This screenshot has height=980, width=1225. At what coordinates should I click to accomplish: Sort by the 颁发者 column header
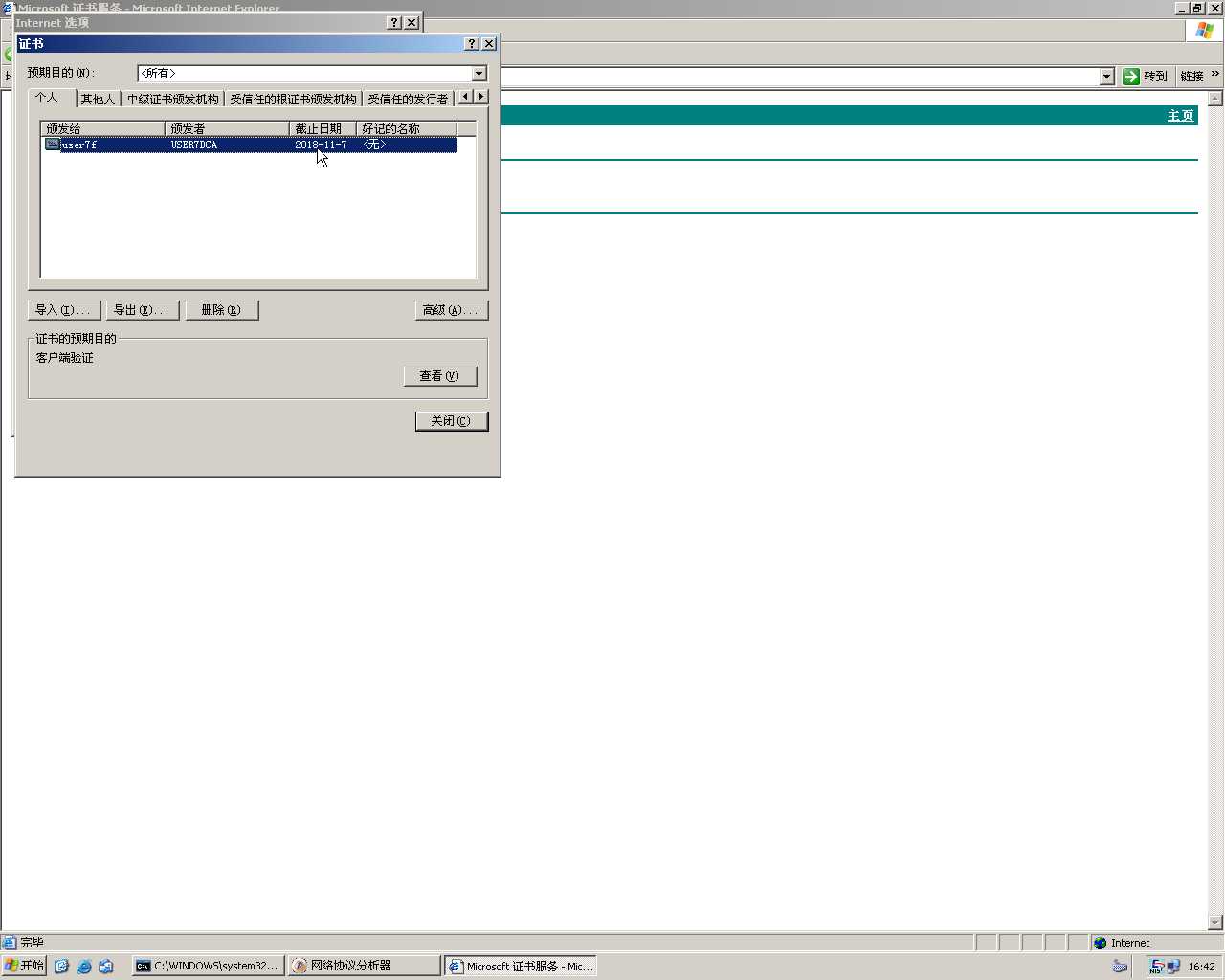click(x=227, y=128)
